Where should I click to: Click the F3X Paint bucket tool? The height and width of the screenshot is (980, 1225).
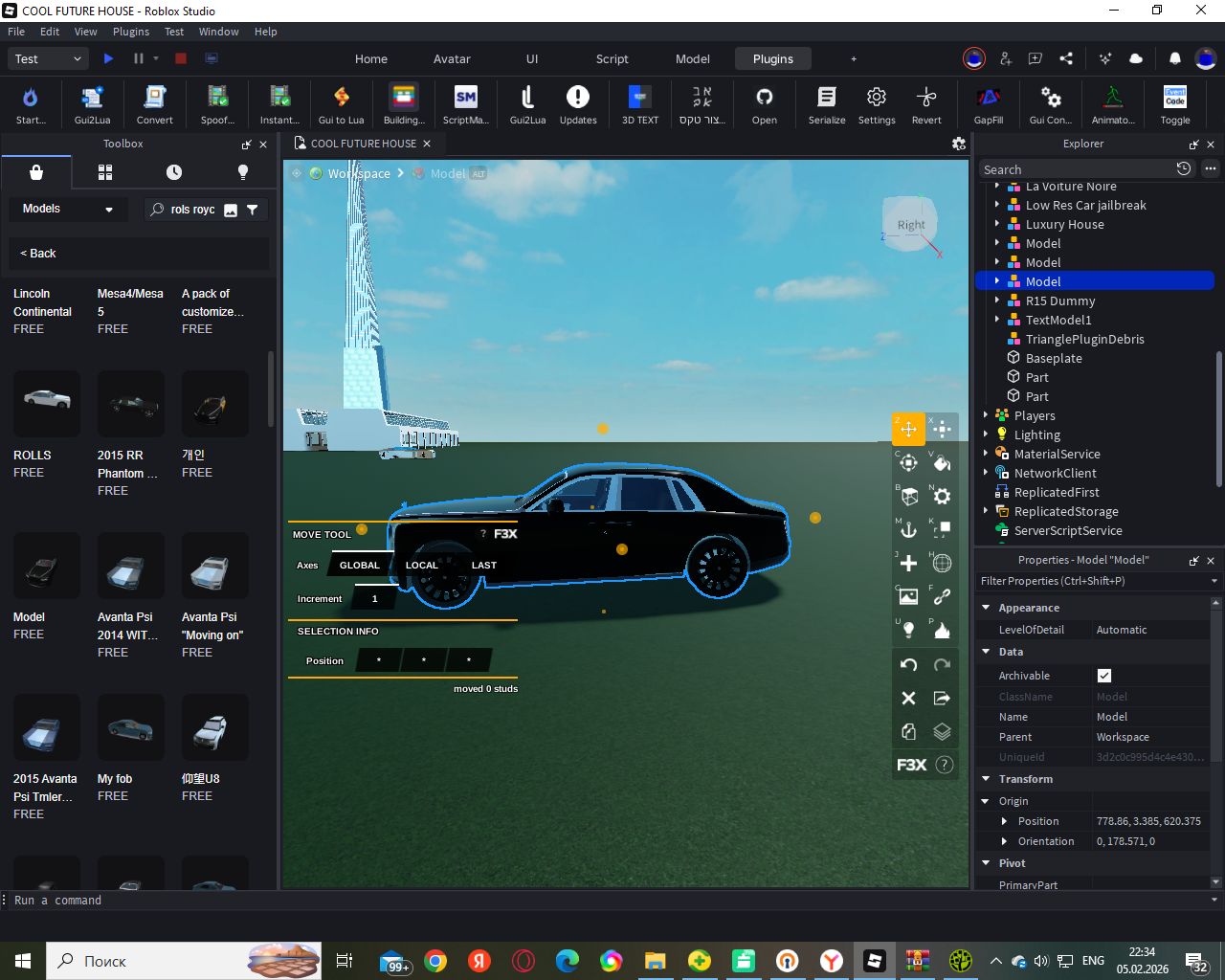point(942,463)
